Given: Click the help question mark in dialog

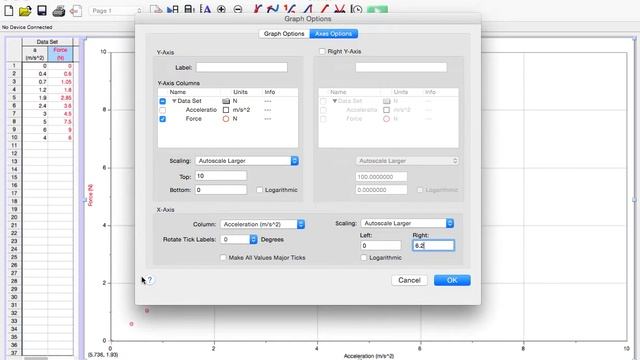Looking at the screenshot, I should [149, 280].
